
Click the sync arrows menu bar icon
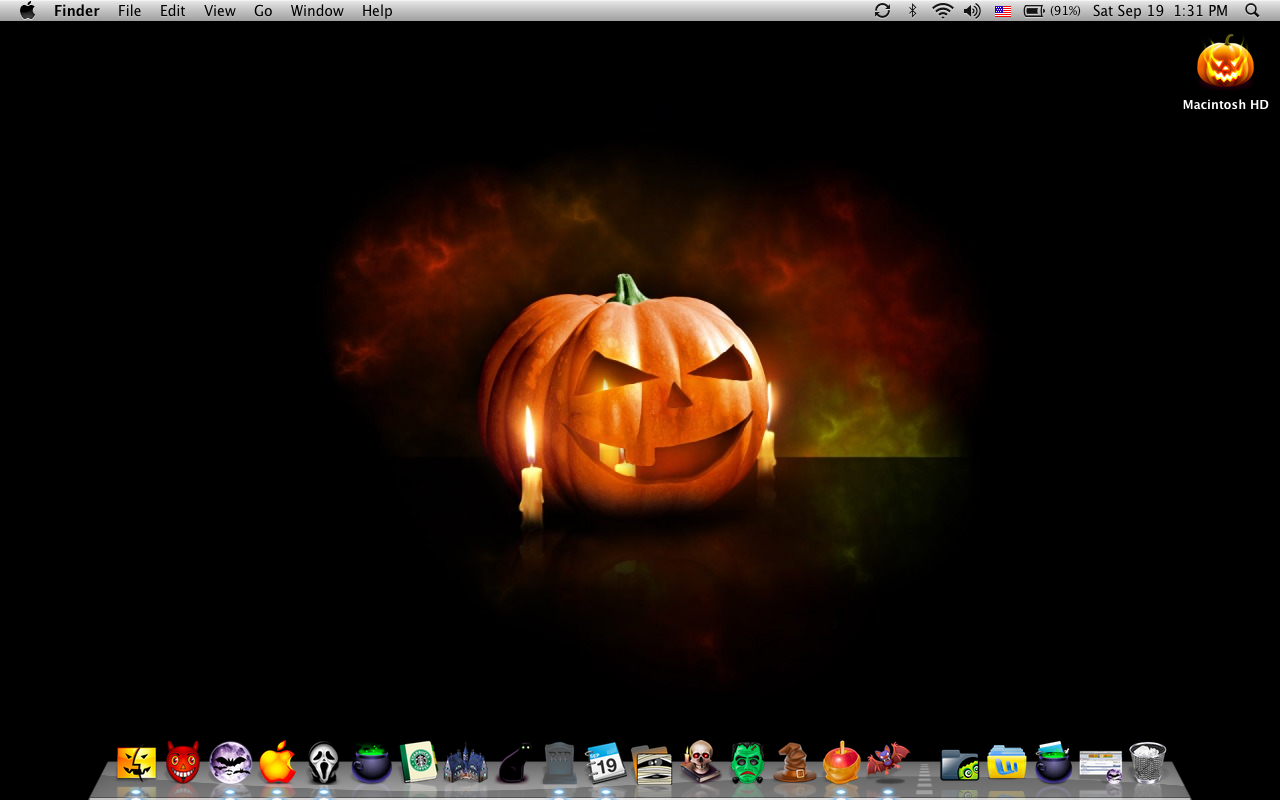(882, 10)
